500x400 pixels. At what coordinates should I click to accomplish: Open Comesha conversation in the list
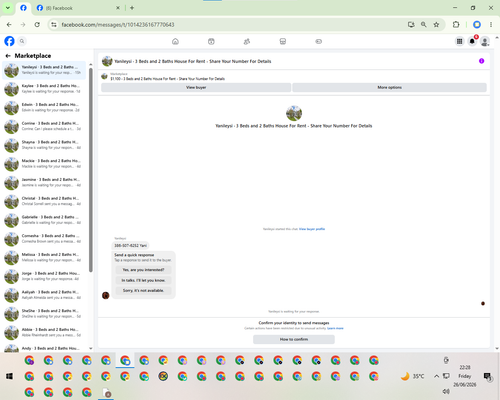pyautogui.click(x=44, y=239)
